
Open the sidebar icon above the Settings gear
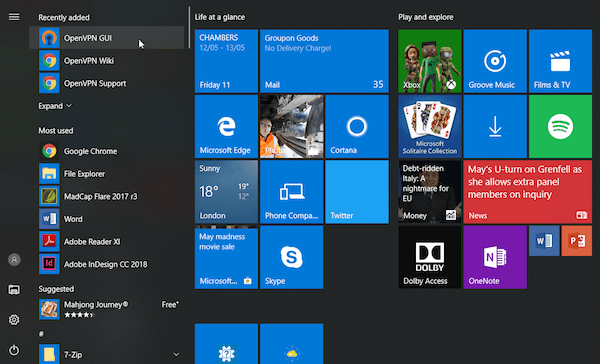pyautogui.click(x=14, y=290)
